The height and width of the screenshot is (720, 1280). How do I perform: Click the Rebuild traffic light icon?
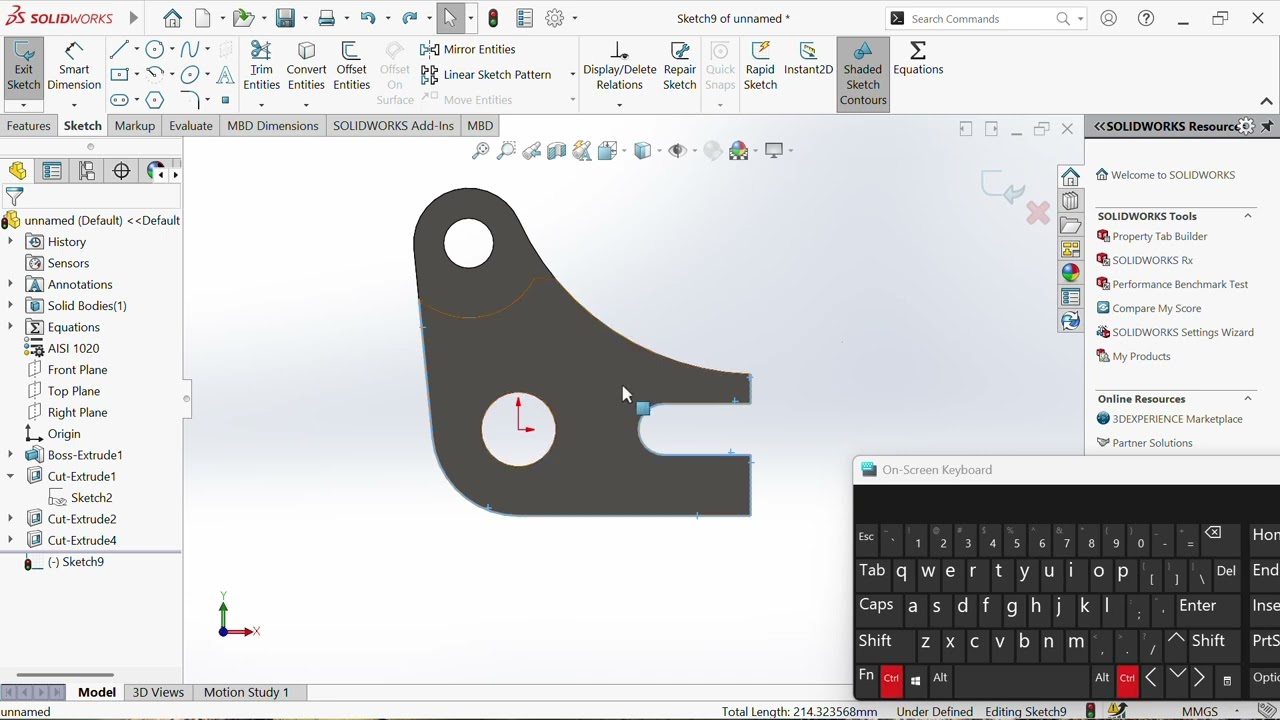coord(493,18)
